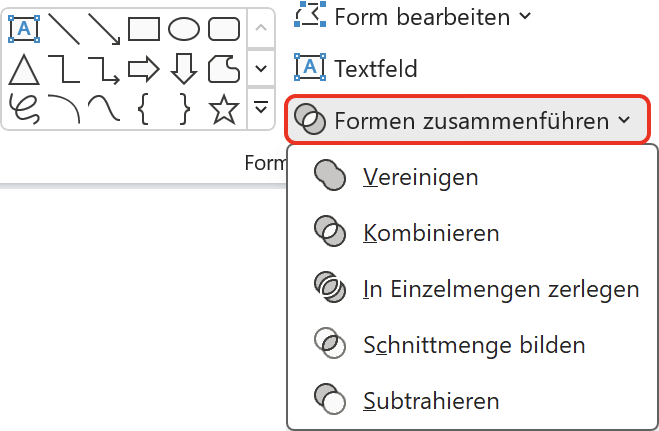Choose the scribble freeform shape
This screenshot has width=659, height=431.
24,109
